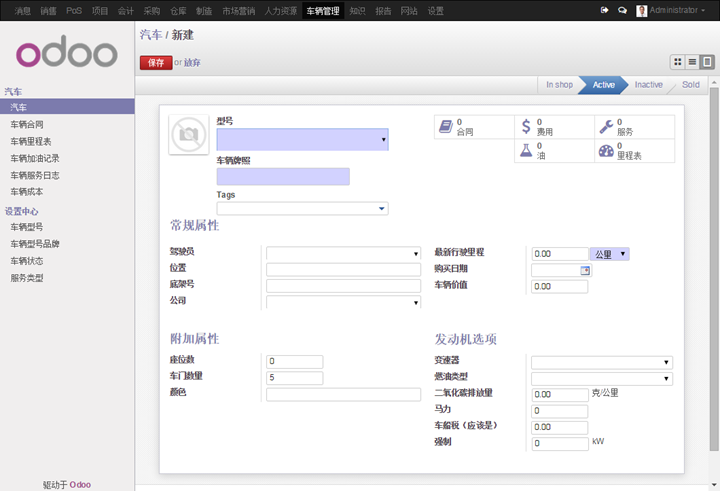The height and width of the screenshot is (491, 720).
Task: Change the 公里 odometer unit dropdown
Action: click(x=609, y=254)
